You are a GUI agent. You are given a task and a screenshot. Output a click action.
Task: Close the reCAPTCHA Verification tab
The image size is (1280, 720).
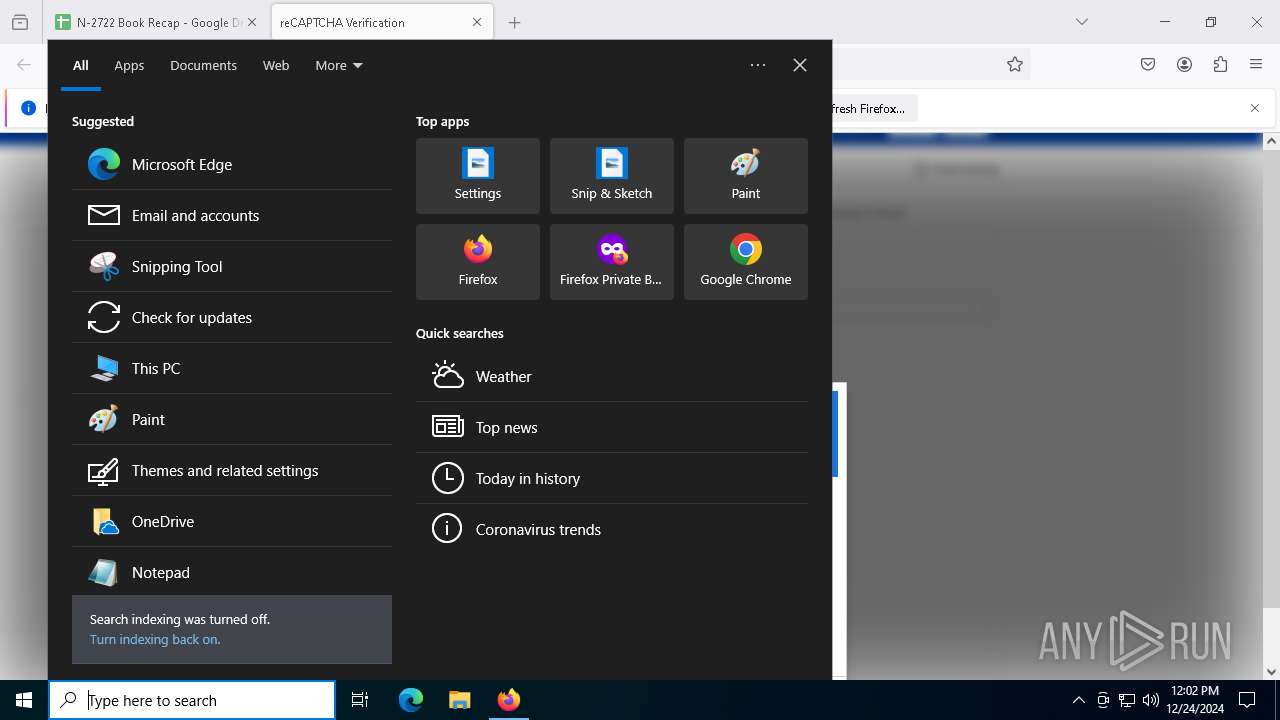tap(477, 22)
